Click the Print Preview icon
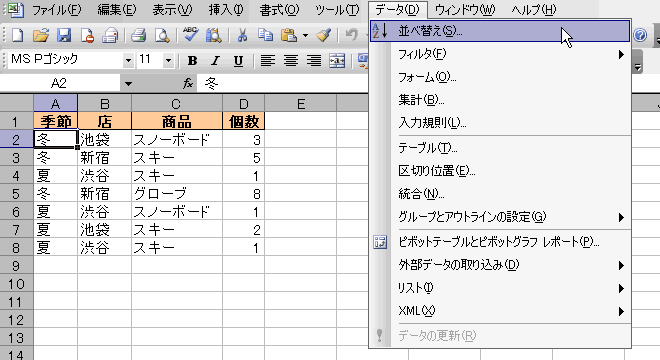This screenshot has height=360, width=660. (162, 35)
